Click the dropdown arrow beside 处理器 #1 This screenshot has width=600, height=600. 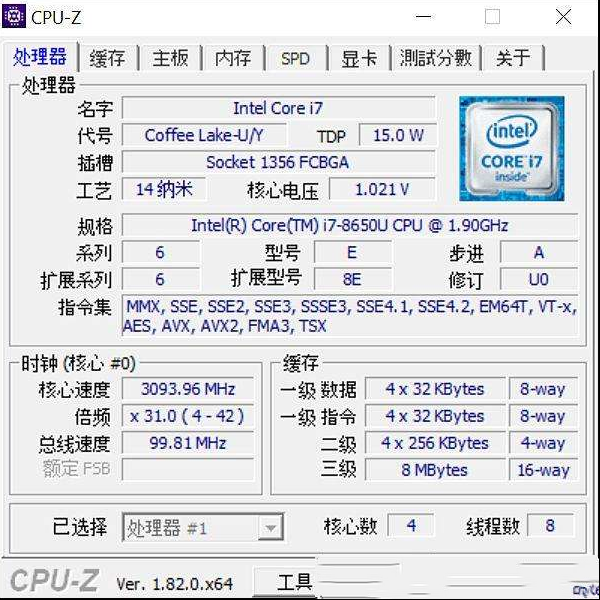click(x=271, y=528)
